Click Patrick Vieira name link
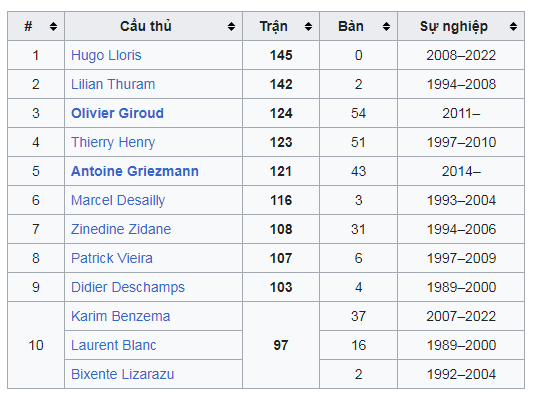The height and width of the screenshot is (396, 533). tap(112, 258)
